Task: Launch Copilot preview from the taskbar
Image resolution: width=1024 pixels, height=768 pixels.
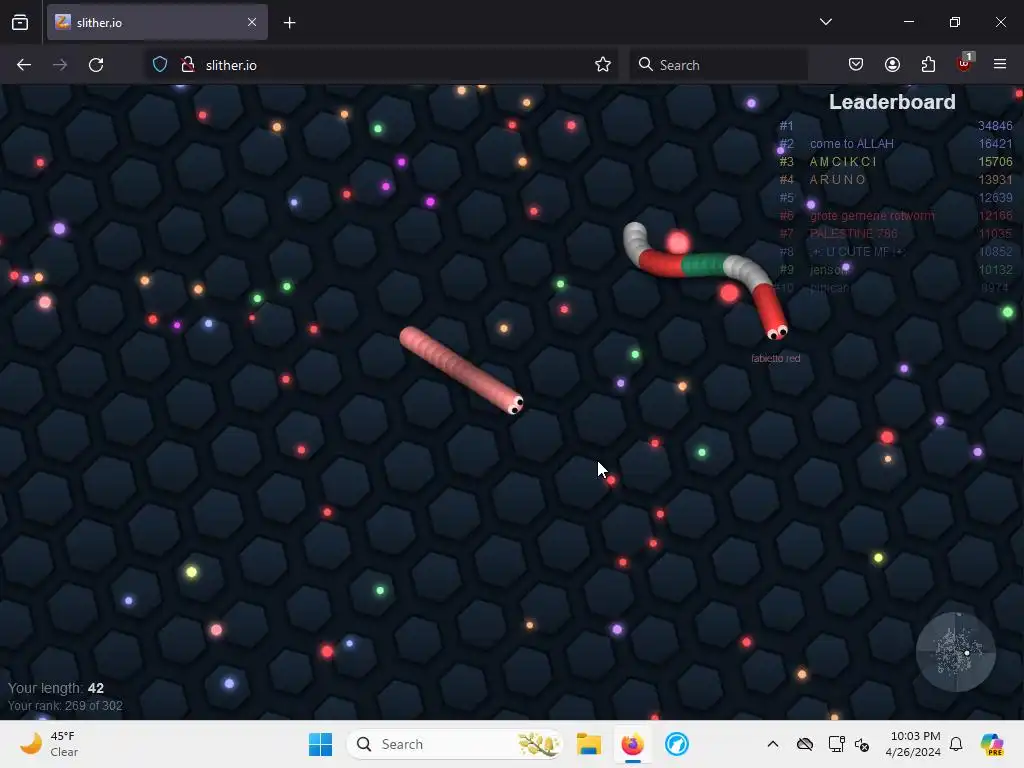Action: pyautogui.click(x=992, y=744)
